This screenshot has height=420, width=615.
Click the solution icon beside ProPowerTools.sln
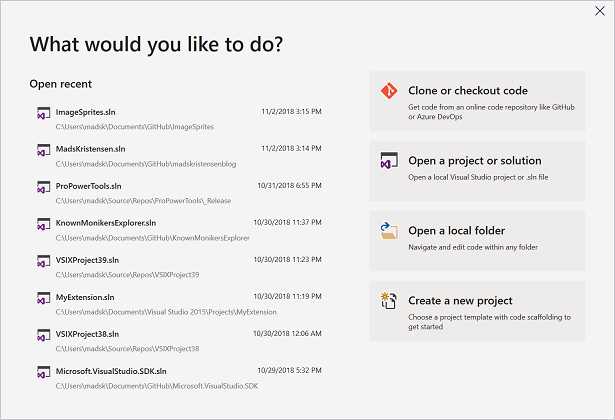coord(44,187)
